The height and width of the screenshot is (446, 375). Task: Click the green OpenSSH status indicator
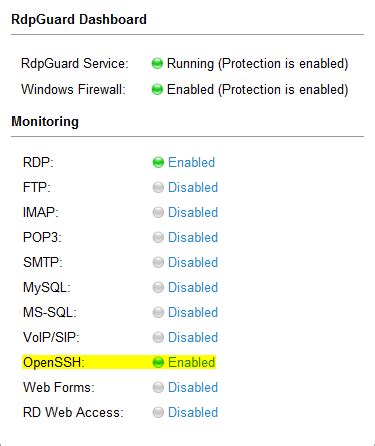pyautogui.click(x=158, y=362)
